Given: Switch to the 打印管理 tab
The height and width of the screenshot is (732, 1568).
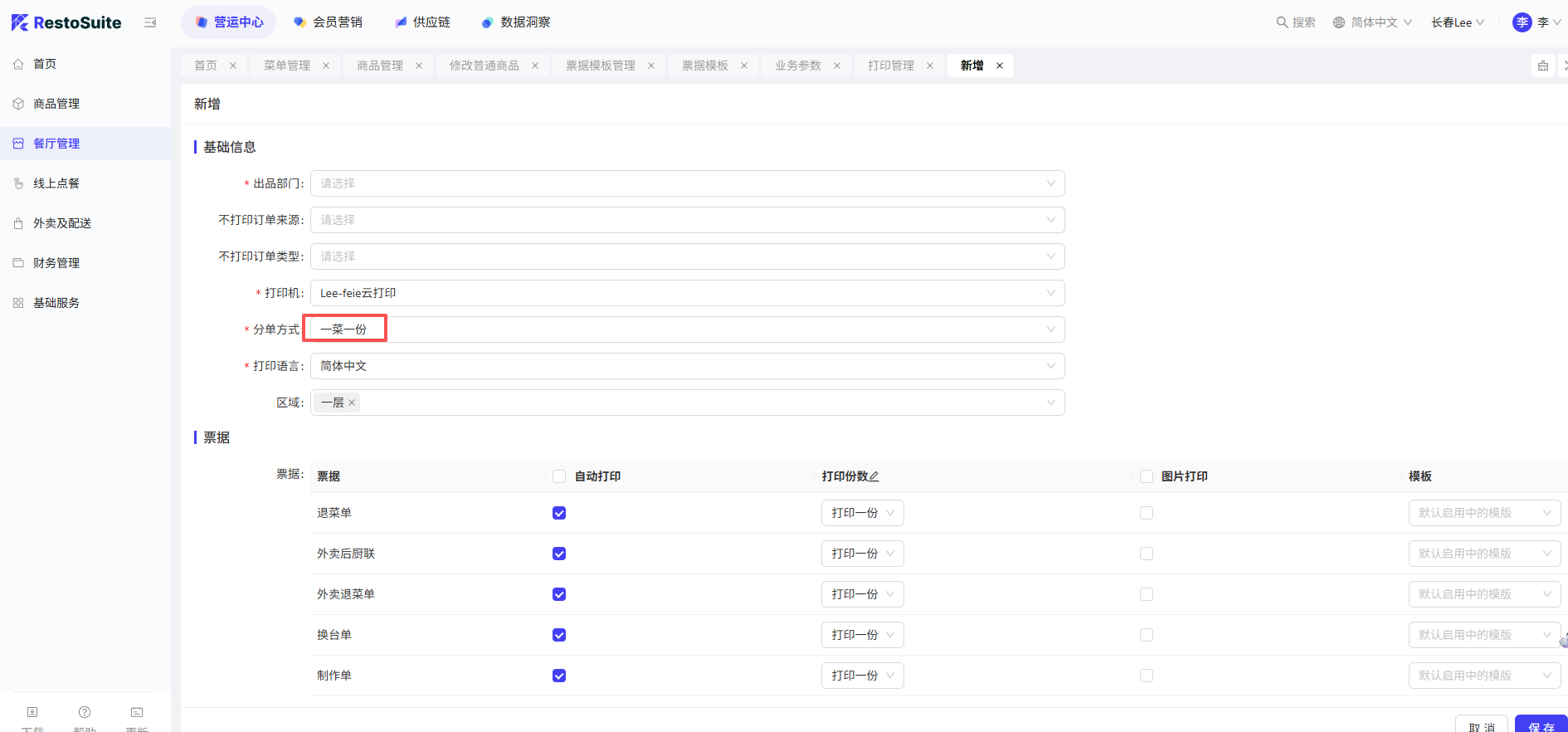Looking at the screenshot, I should (890, 66).
